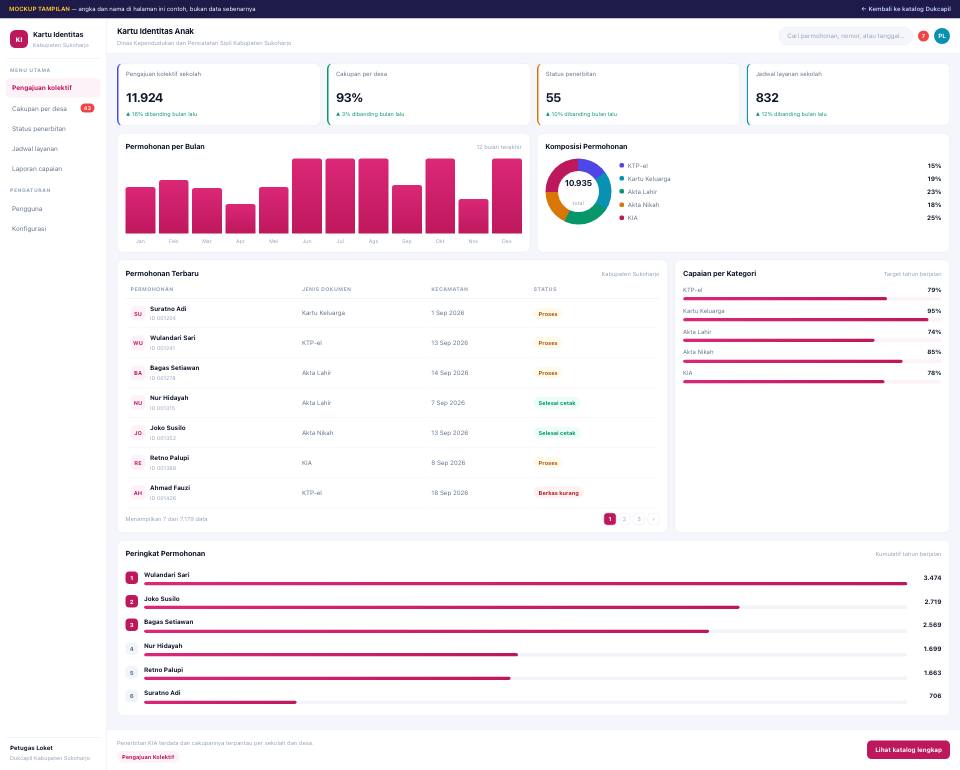Click the NU avatar beside Nur Hidayah
This screenshot has height=770, width=960.
click(138, 403)
